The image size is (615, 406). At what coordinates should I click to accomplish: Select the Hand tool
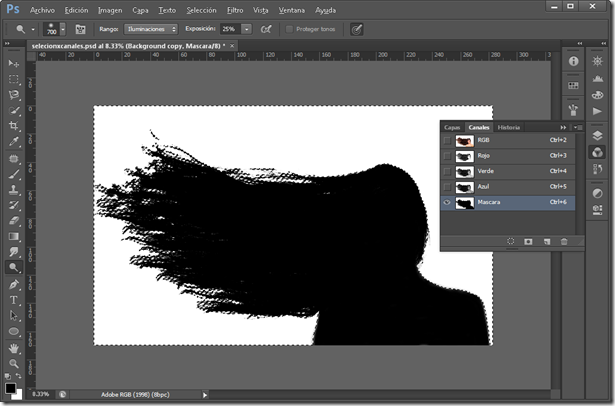pos(14,348)
